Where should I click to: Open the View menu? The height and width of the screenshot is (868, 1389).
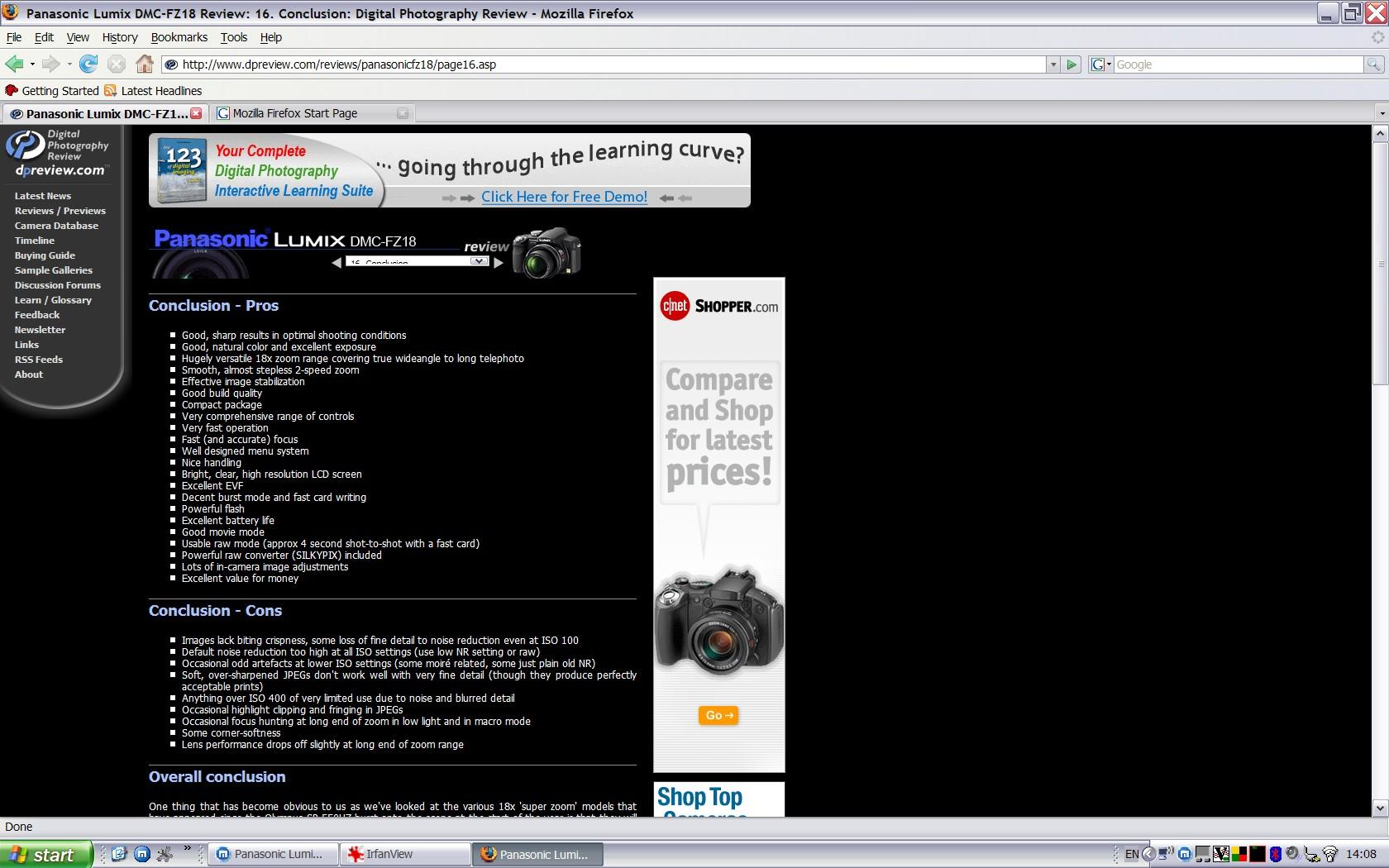pos(78,37)
